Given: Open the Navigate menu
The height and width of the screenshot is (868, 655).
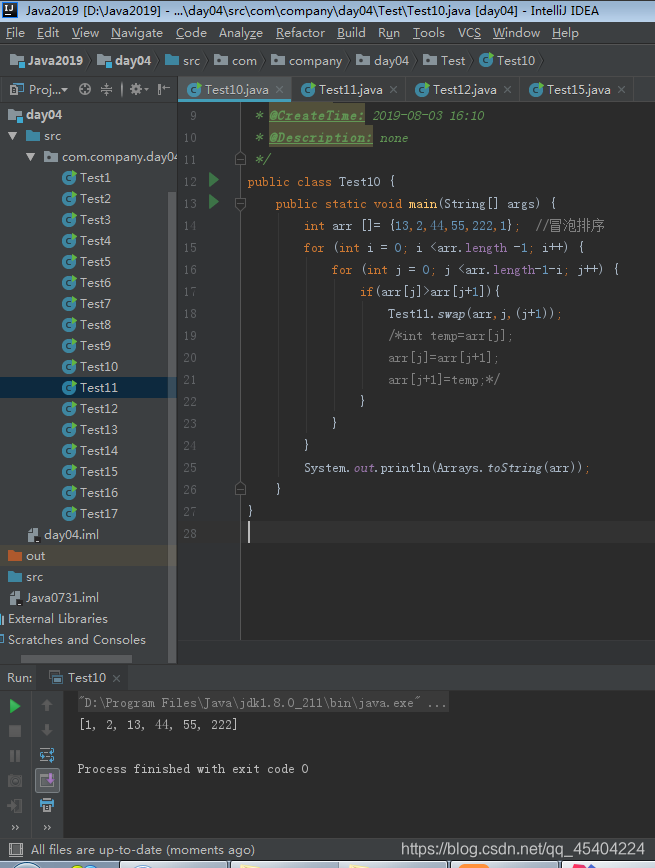Looking at the screenshot, I should click(137, 33).
